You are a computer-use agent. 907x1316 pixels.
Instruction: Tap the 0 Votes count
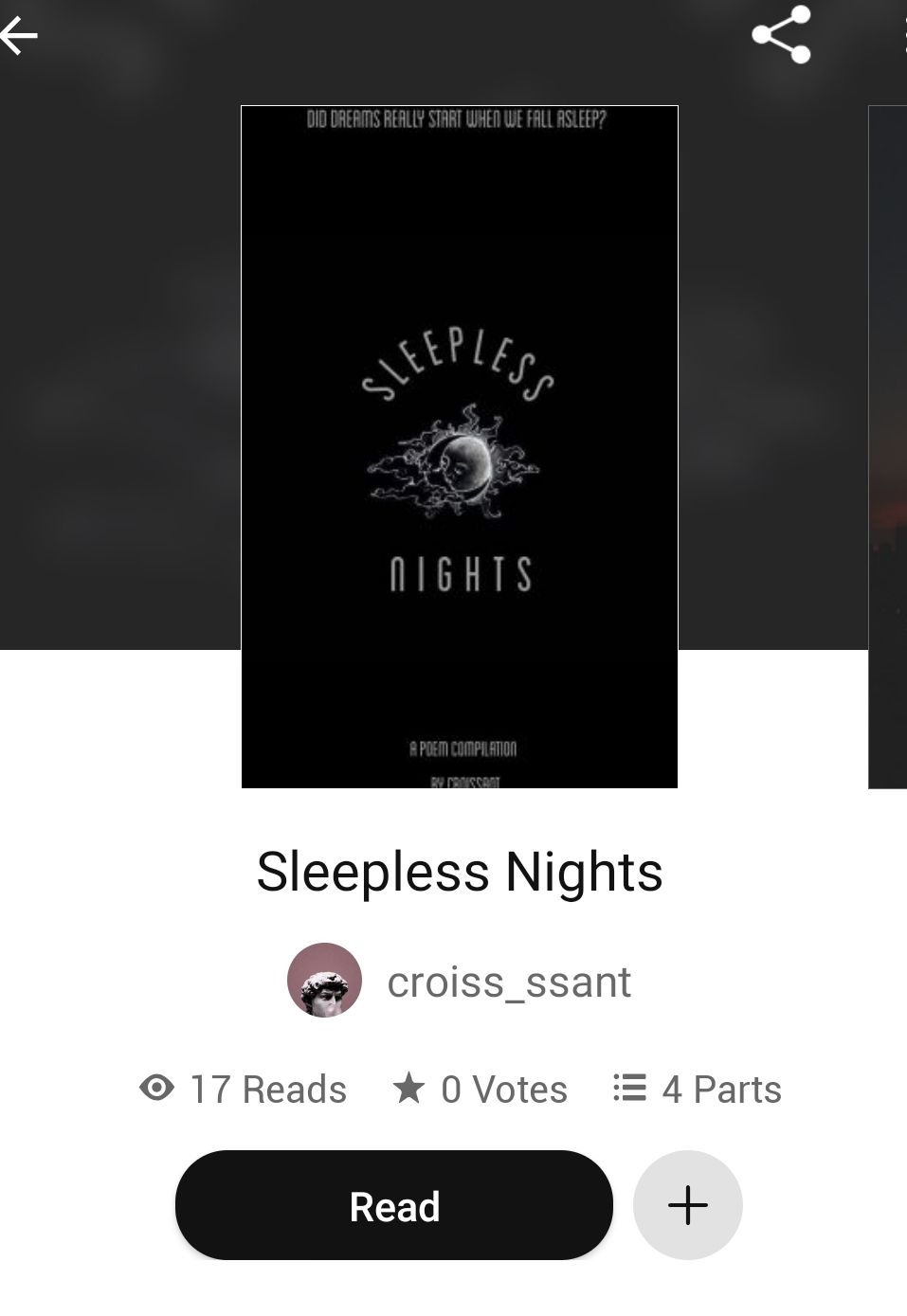[x=480, y=1089]
